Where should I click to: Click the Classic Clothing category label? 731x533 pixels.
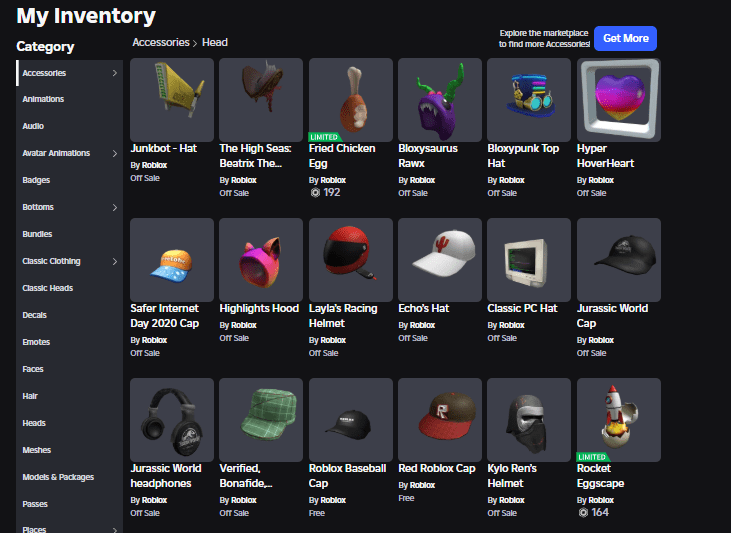51,262
